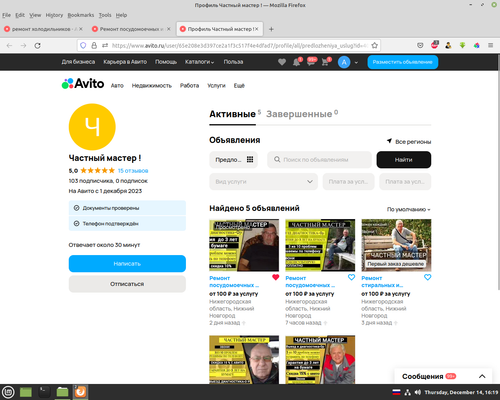
Task: Open По умолчанию sort dropdown
Action: coord(408,209)
